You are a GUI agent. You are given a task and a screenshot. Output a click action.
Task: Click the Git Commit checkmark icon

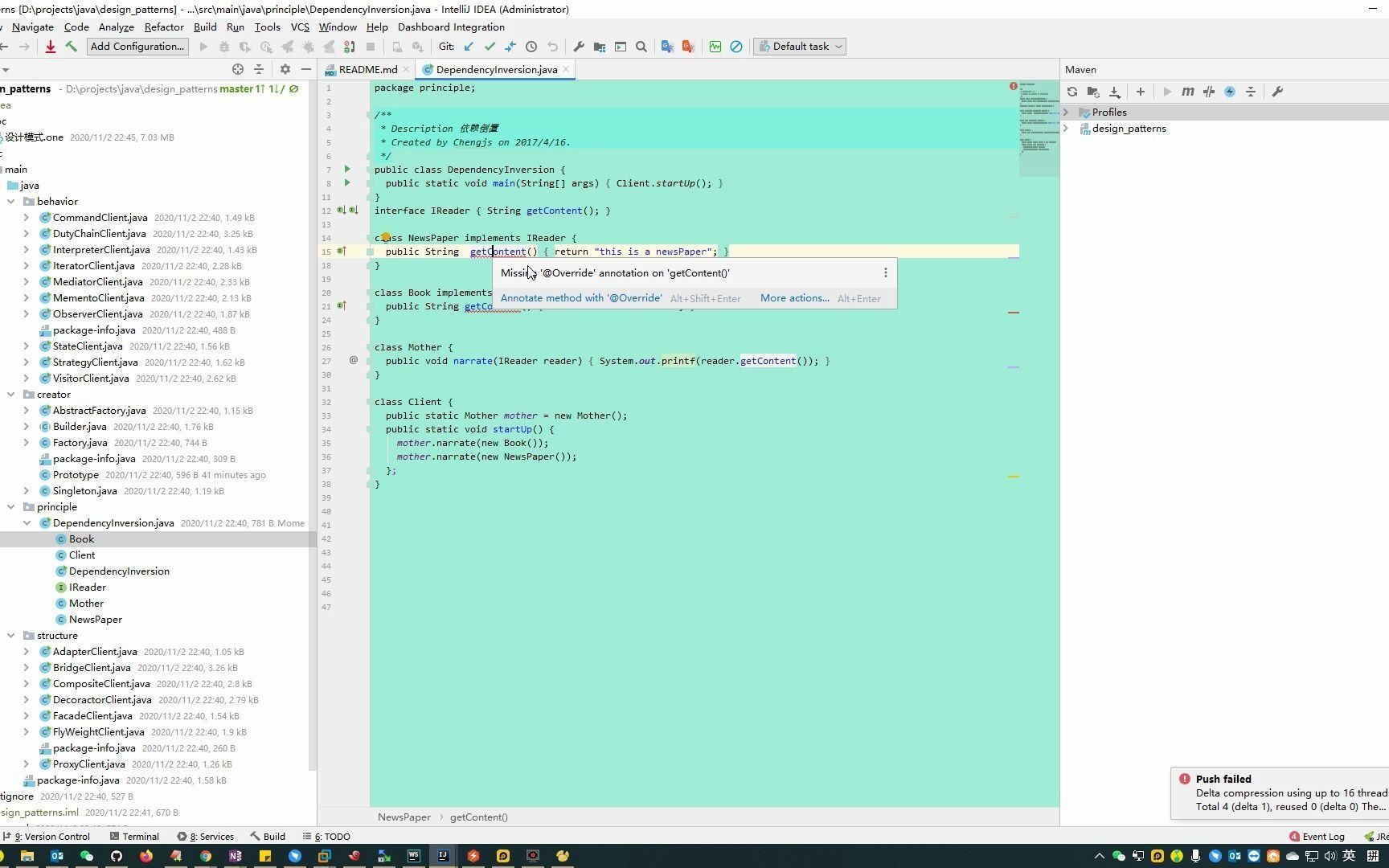coord(490,47)
